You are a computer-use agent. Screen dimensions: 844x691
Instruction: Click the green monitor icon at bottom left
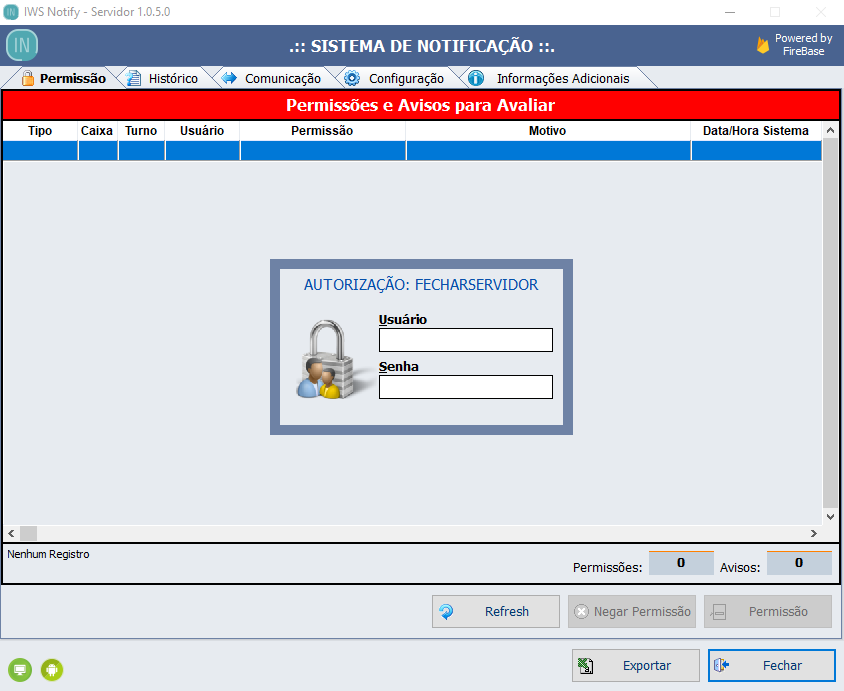click(19, 670)
